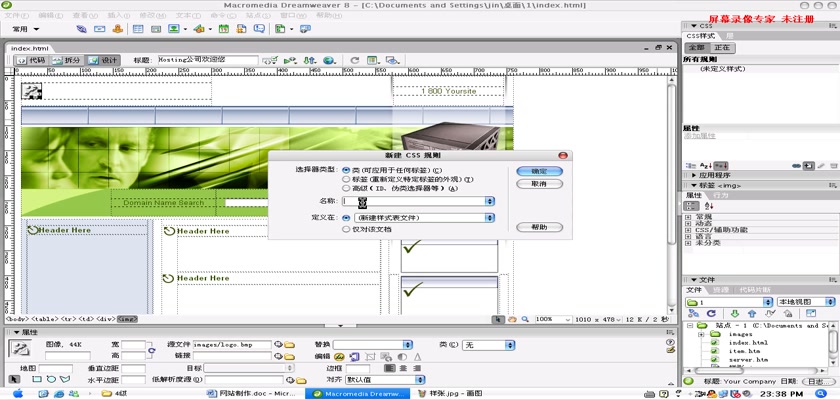
Task: Expand the 'CSS/辅助功能' attribute category
Action: click(688, 230)
